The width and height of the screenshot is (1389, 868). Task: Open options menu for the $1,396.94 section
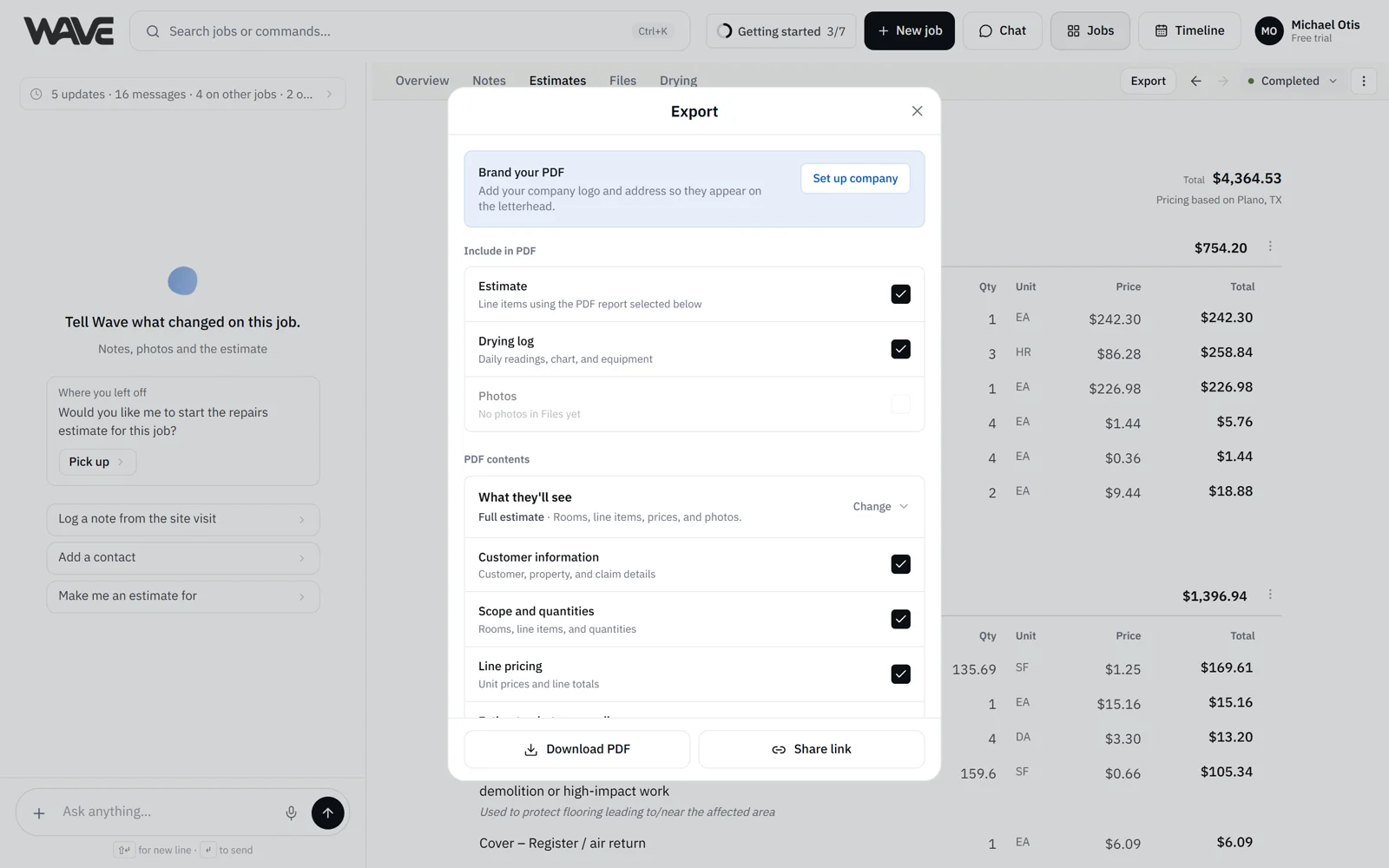pos(1270,595)
